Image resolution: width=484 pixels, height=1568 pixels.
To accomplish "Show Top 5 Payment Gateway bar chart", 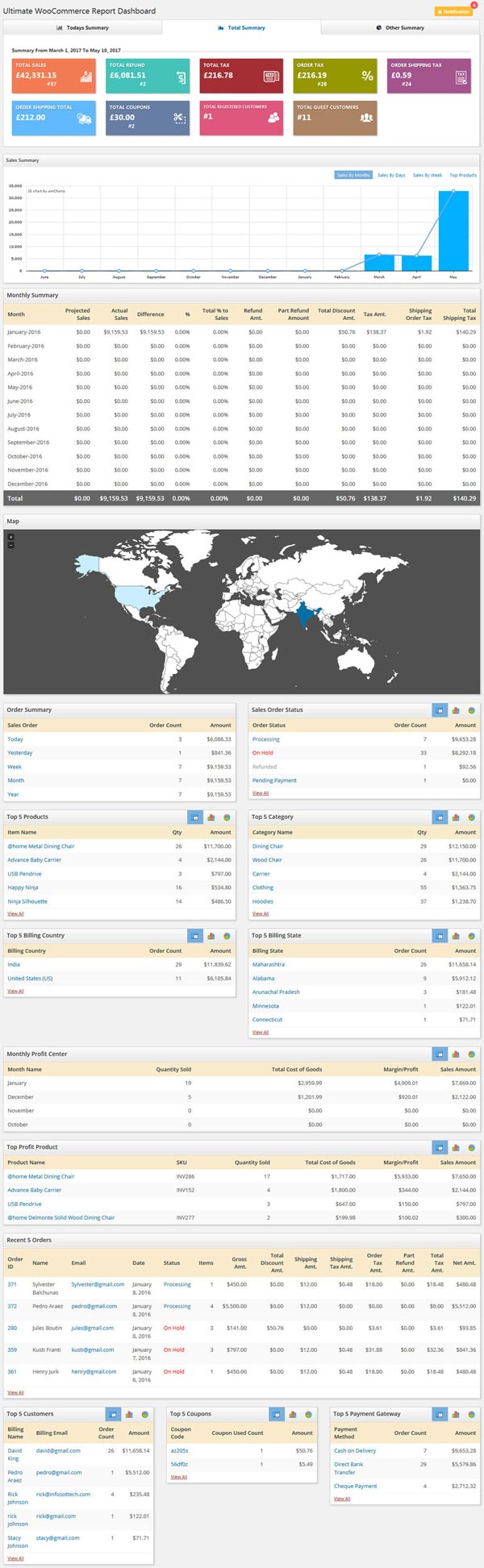I will [456, 1414].
